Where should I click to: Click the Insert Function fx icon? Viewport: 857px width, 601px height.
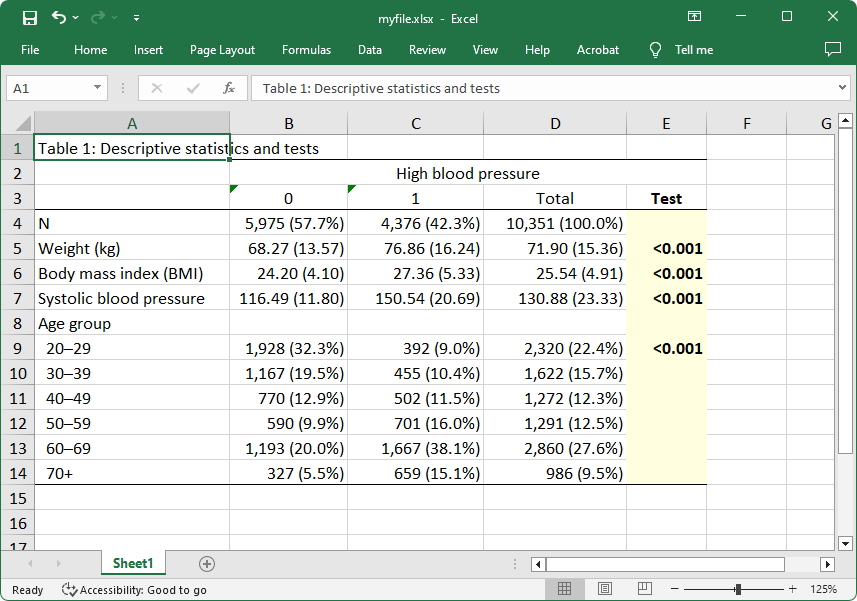pyautogui.click(x=228, y=88)
